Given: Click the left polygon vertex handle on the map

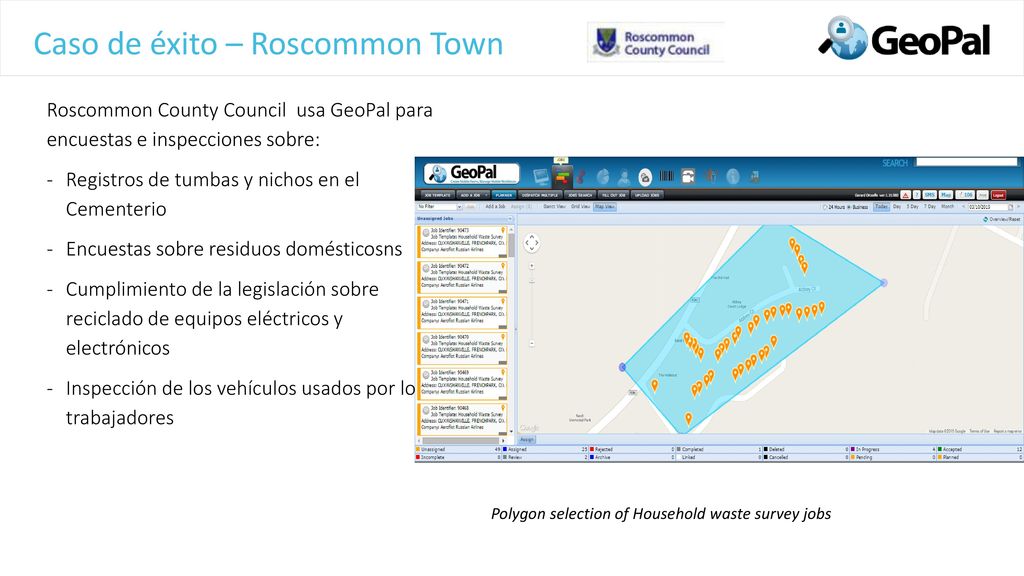Looking at the screenshot, I should click(622, 367).
